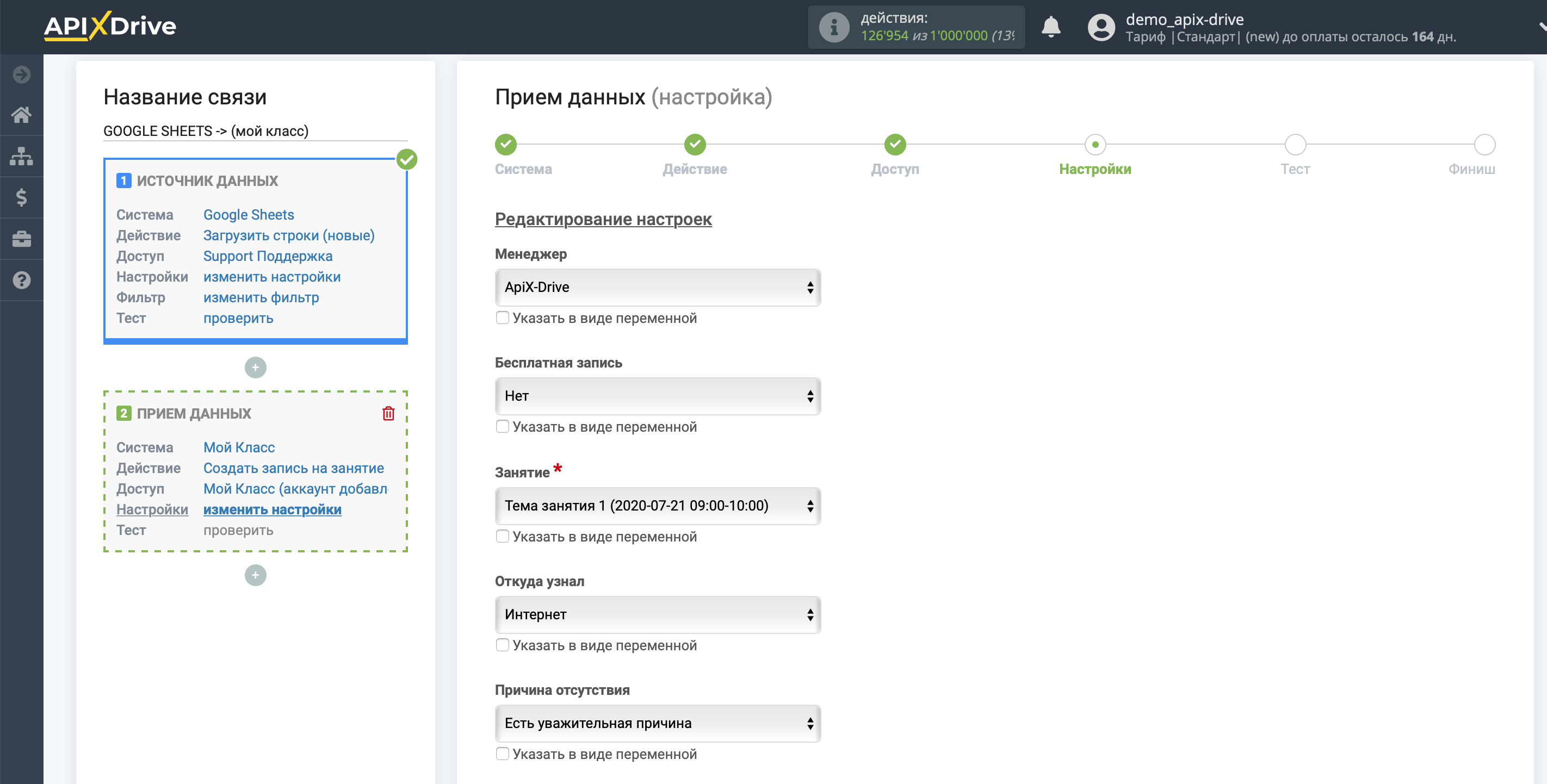Go to completed Доступ step circle
This screenshot has width=1547, height=784.
895,144
